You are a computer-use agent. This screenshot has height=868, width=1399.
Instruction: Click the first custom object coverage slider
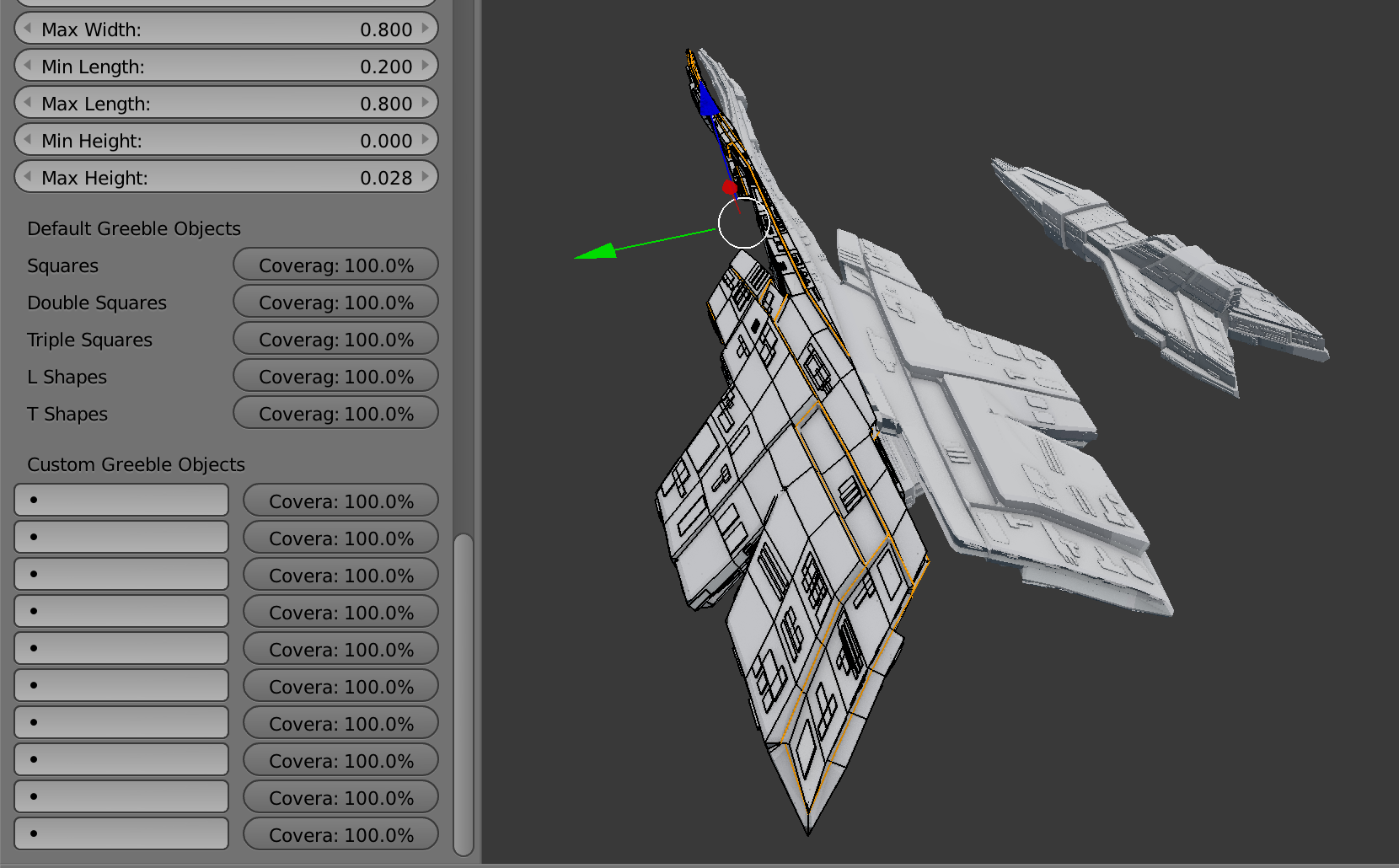[340, 501]
